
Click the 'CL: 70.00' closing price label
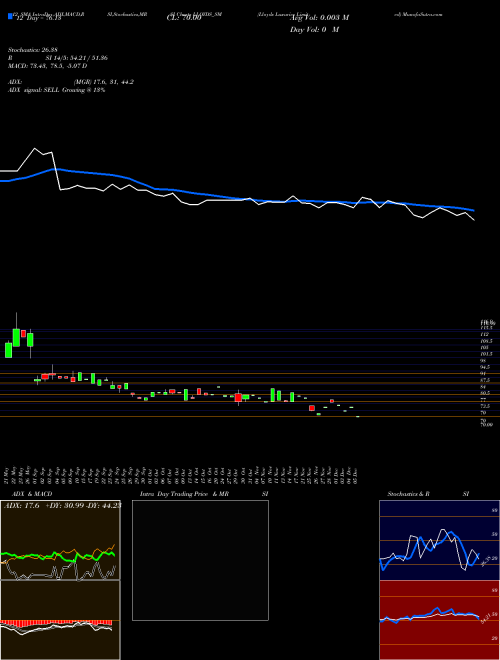click(x=184, y=18)
